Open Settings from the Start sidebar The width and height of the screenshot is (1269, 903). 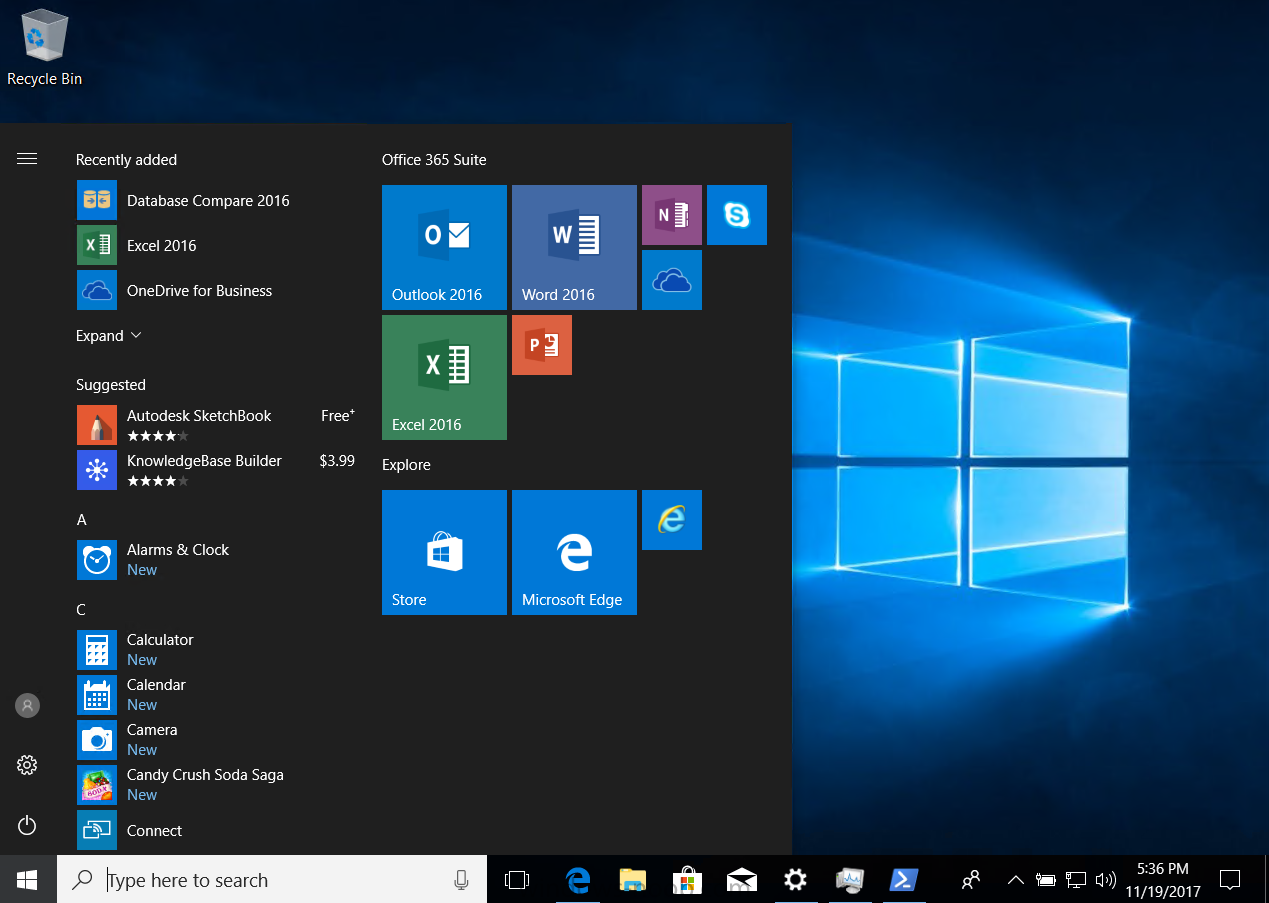(x=27, y=766)
